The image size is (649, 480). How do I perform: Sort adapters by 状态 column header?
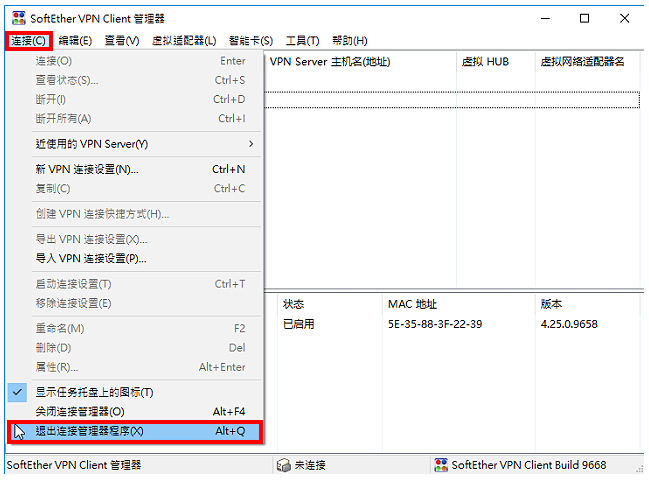330,304
